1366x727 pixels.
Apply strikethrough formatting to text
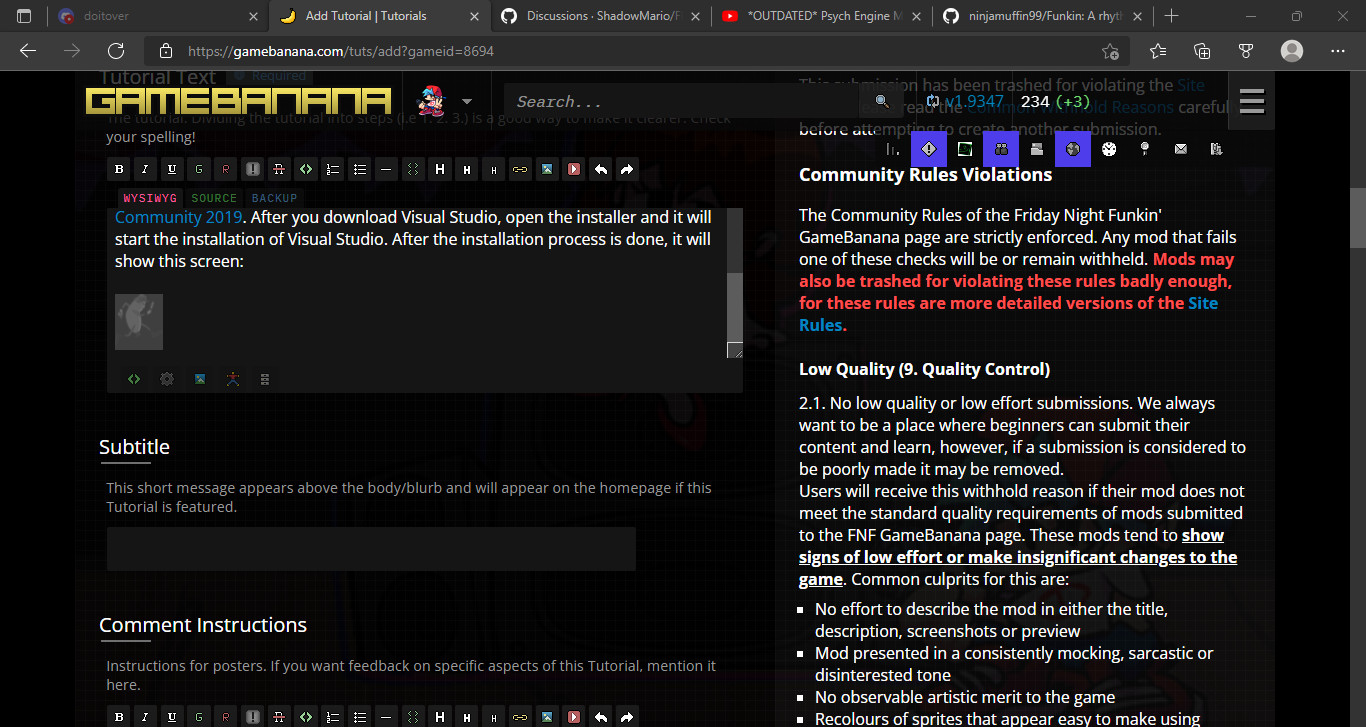279,169
